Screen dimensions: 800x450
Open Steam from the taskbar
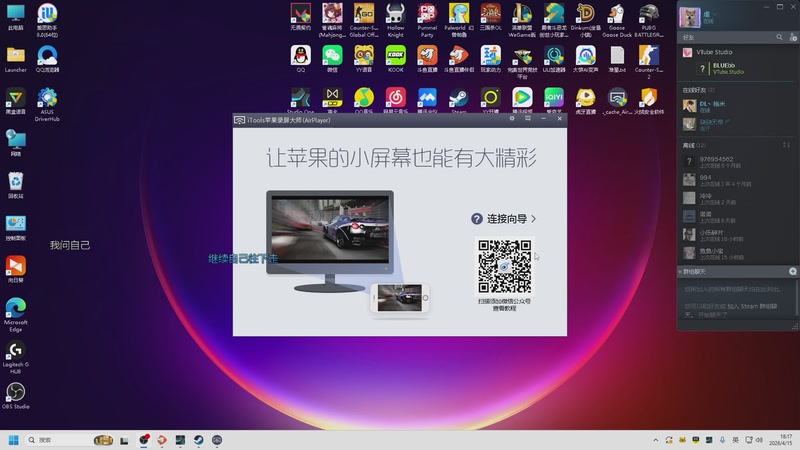tap(198, 440)
